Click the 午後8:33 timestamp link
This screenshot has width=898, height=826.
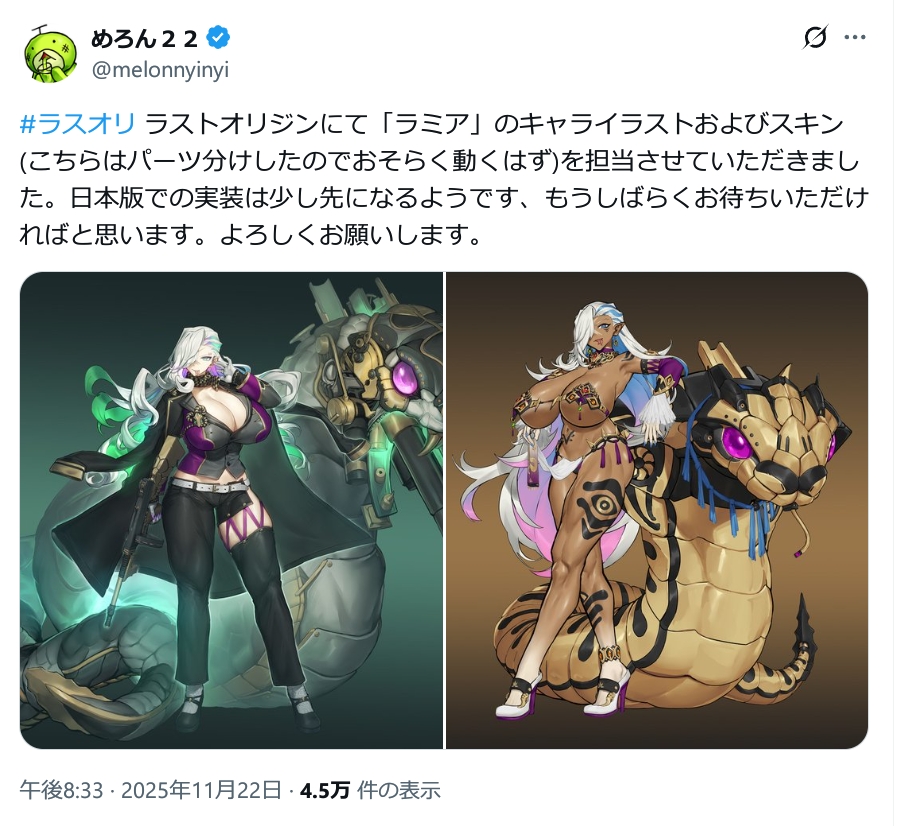(61, 790)
